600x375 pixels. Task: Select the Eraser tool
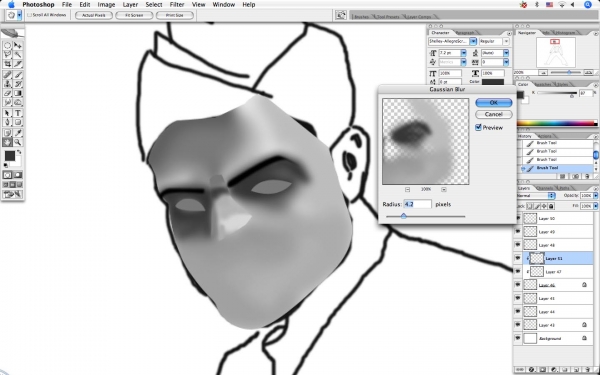pyautogui.click(x=7, y=93)
